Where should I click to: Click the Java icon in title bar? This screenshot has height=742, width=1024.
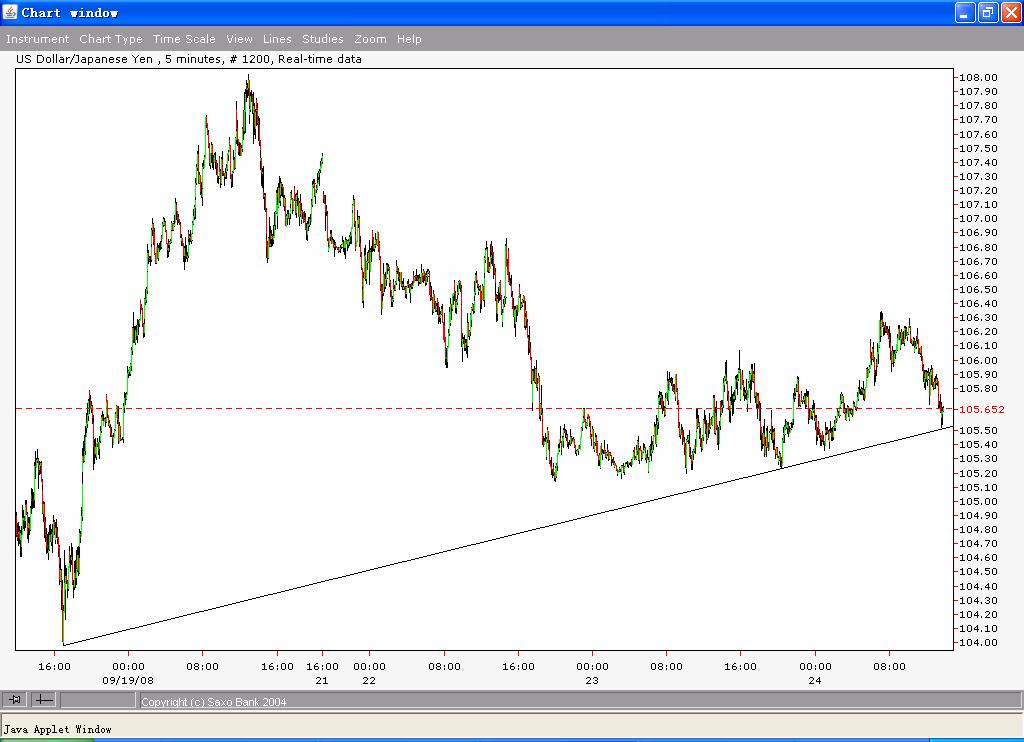point(10,12)
